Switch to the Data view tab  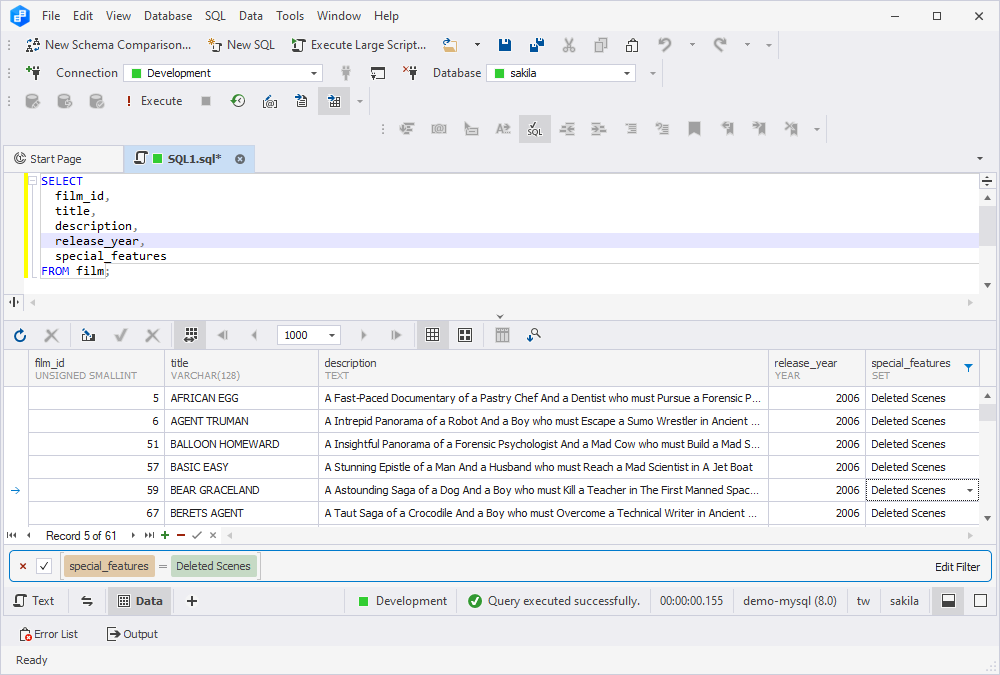[140, 601]
